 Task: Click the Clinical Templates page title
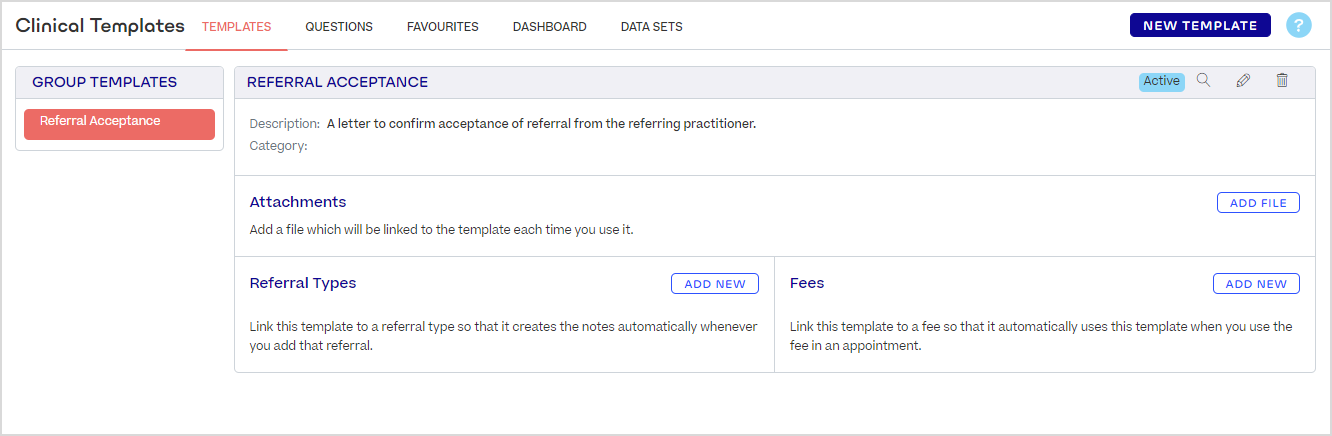point(100,26)
